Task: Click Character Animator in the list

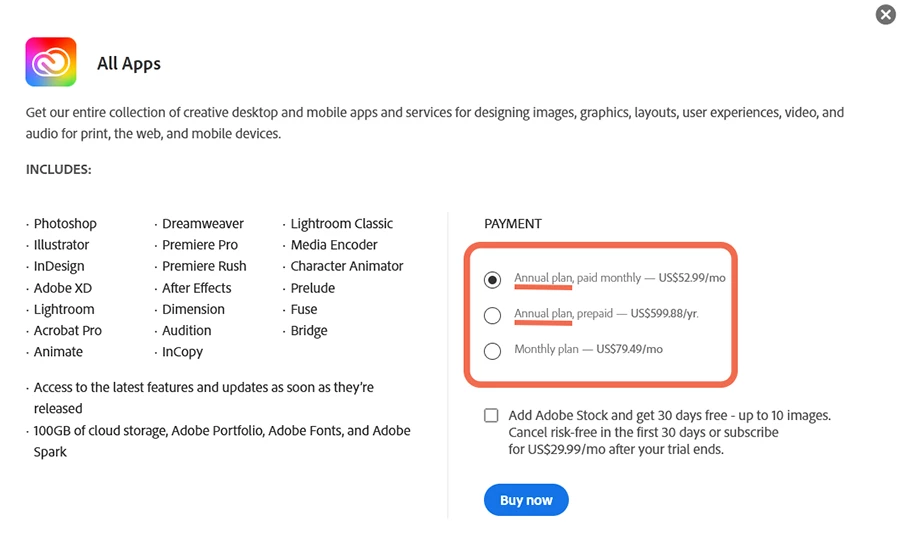Action: click(x=347, y=266)
